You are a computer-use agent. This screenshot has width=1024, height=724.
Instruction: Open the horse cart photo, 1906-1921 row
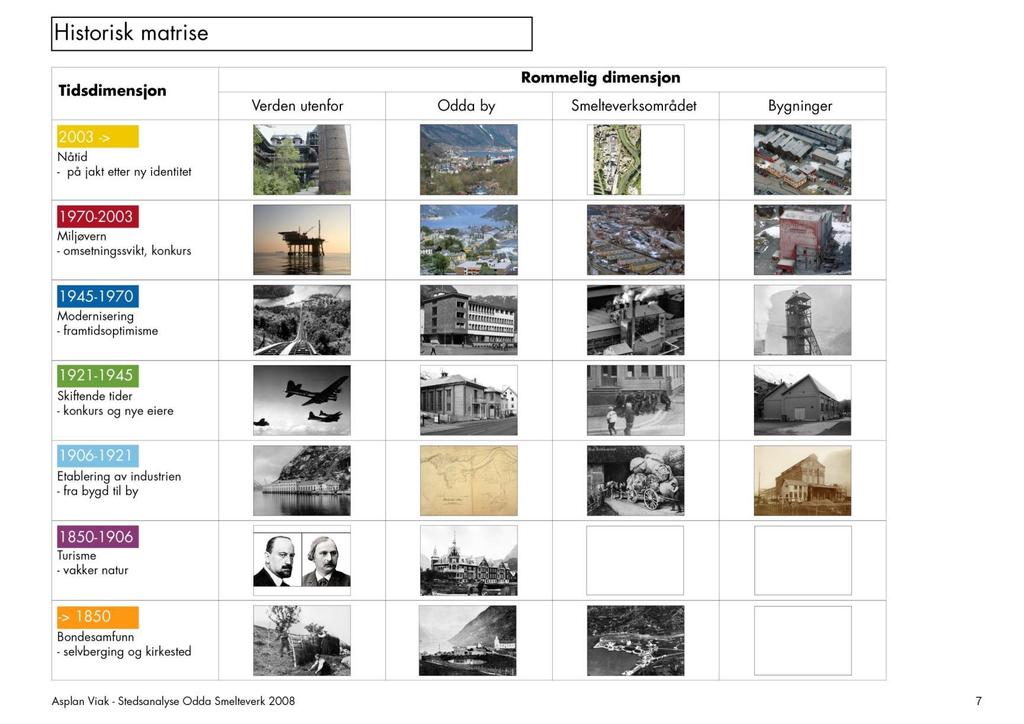pyautogui.click(x=635, y=480)
